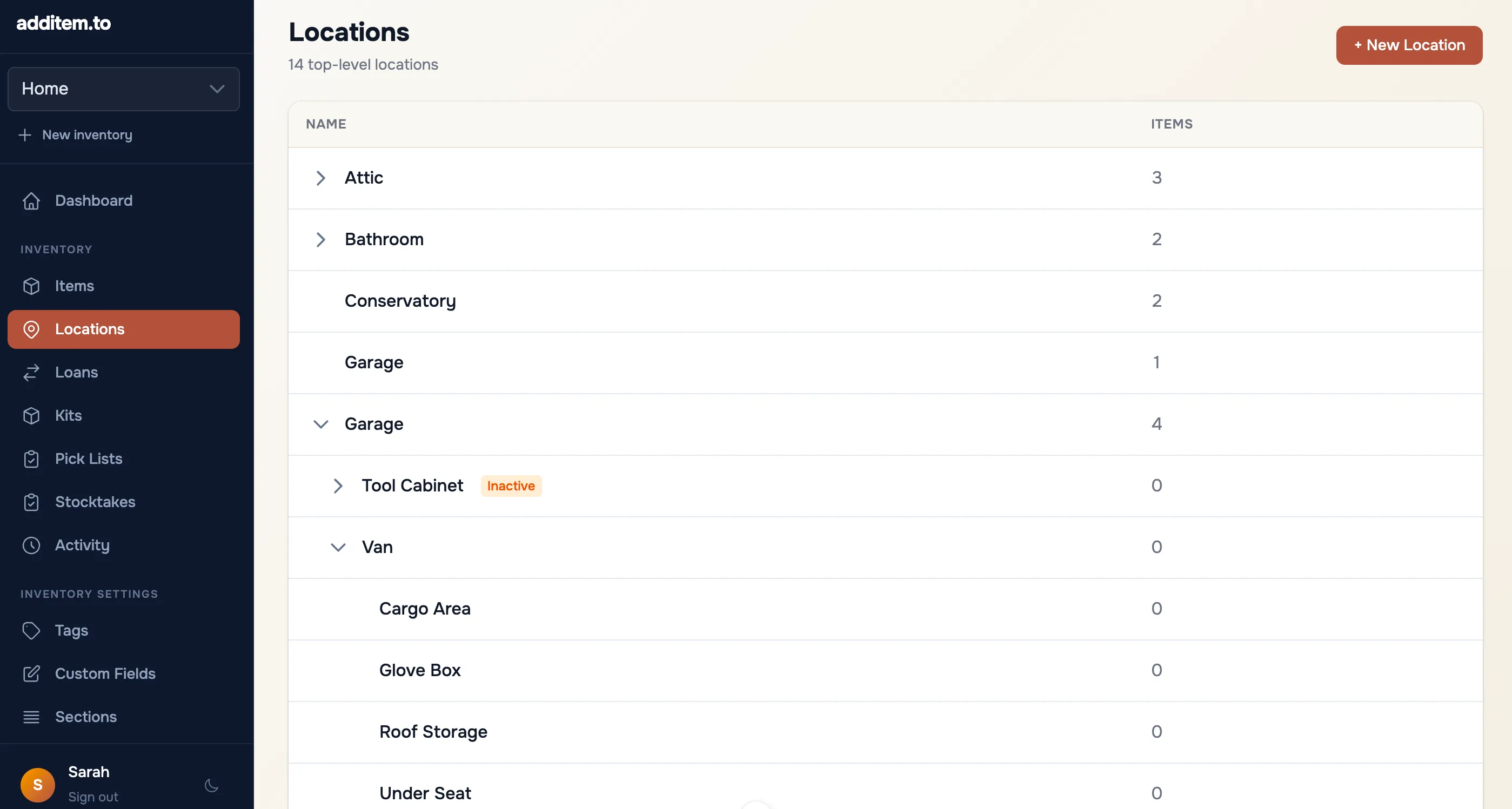The height and width of the screenshot is (809, 1512).
Task: Click the Items box icon
Action: (x=31, y=286)
